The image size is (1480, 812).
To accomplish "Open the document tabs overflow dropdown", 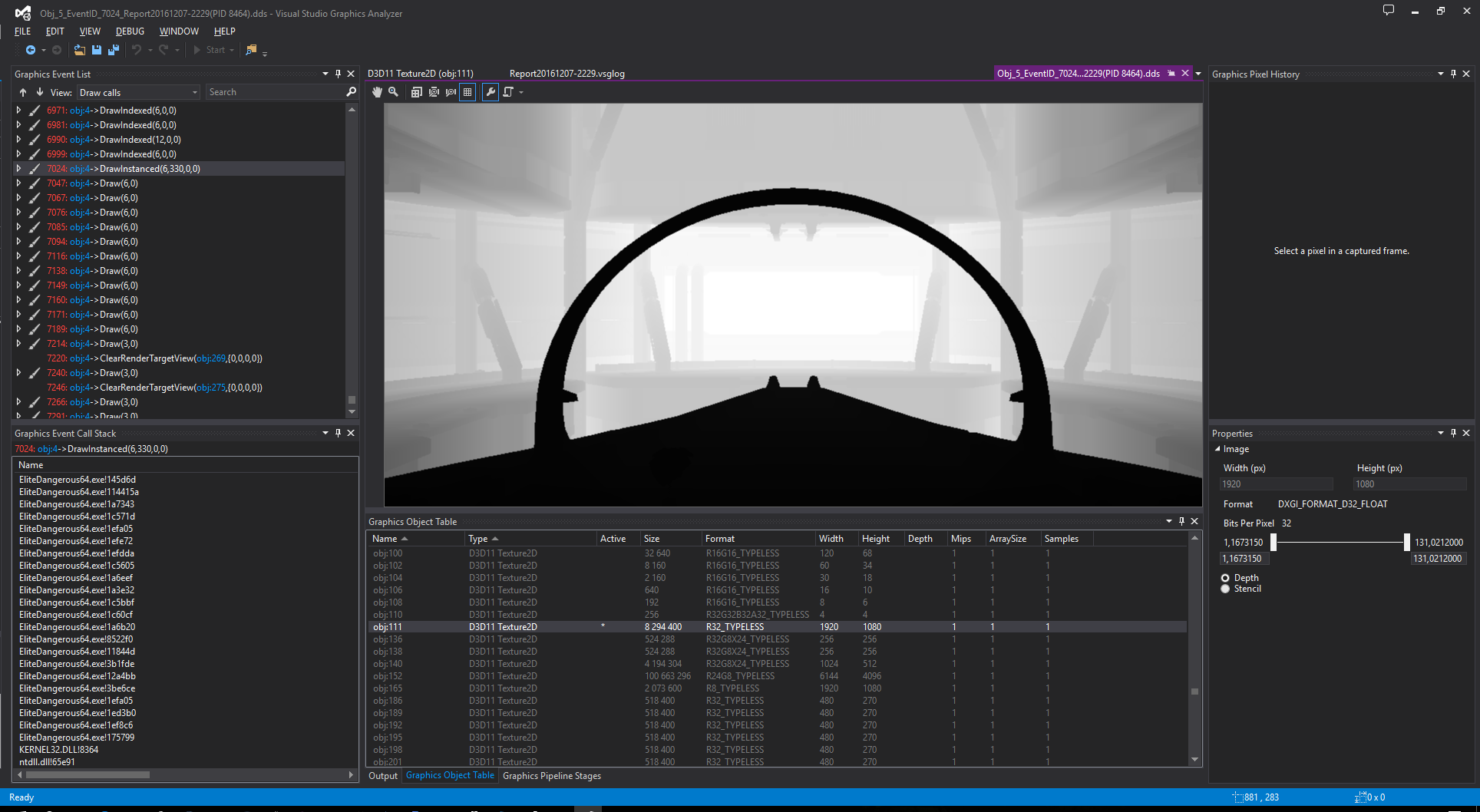I will pyautogui.click(x=1198, y=74).
